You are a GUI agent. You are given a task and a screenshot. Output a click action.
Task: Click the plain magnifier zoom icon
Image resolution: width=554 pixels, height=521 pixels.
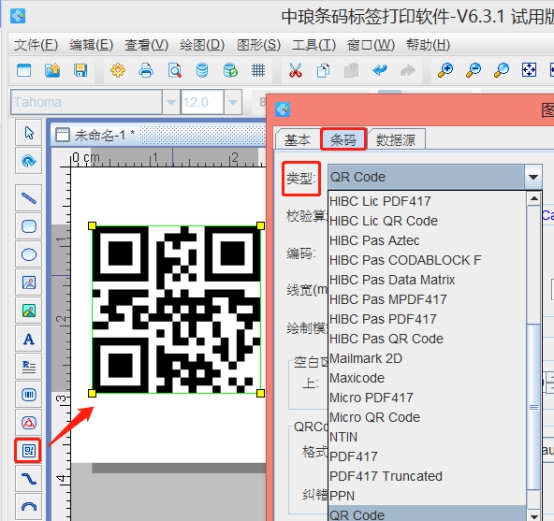pyautogui.click(x=501, y=70)
